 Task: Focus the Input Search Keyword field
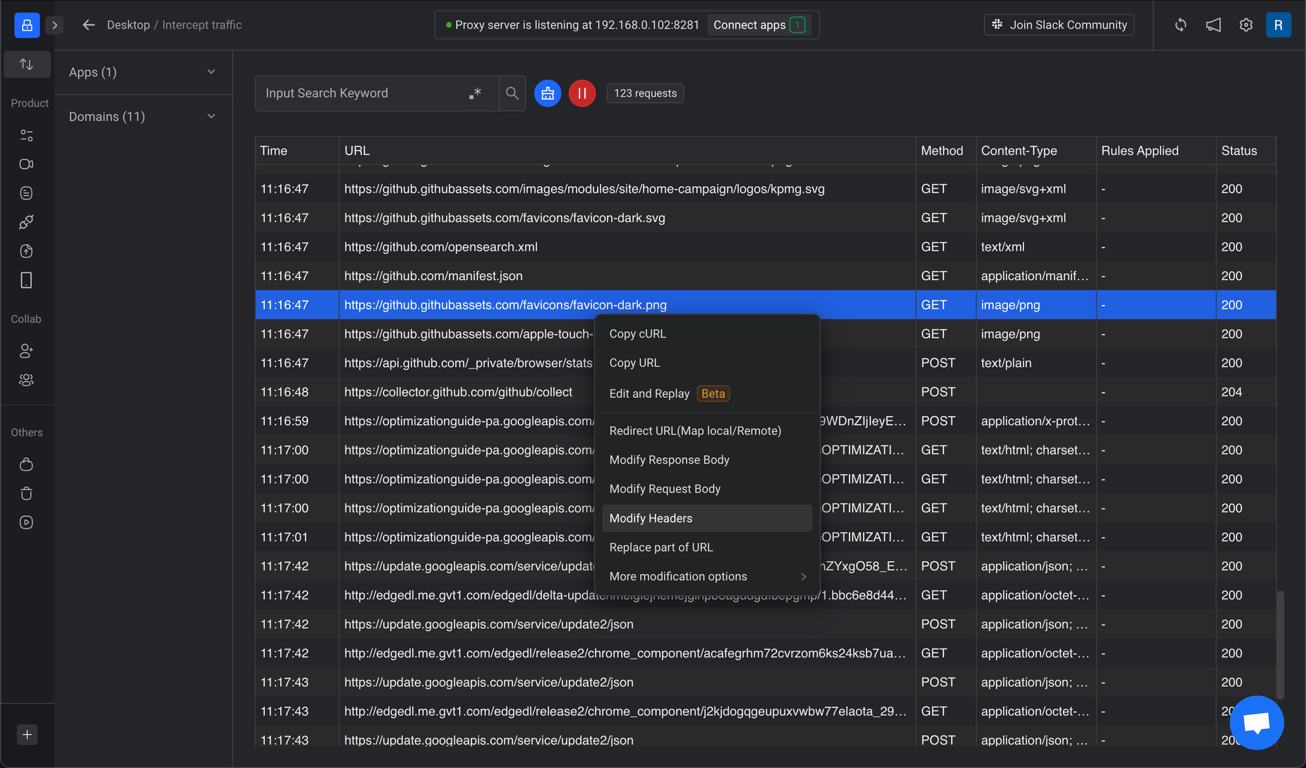point(360,93)
